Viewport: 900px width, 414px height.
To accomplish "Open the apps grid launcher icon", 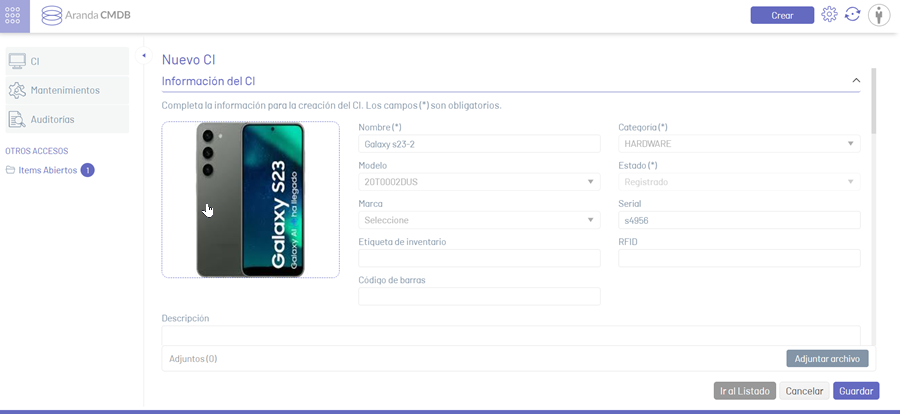I will pos(12,16).
